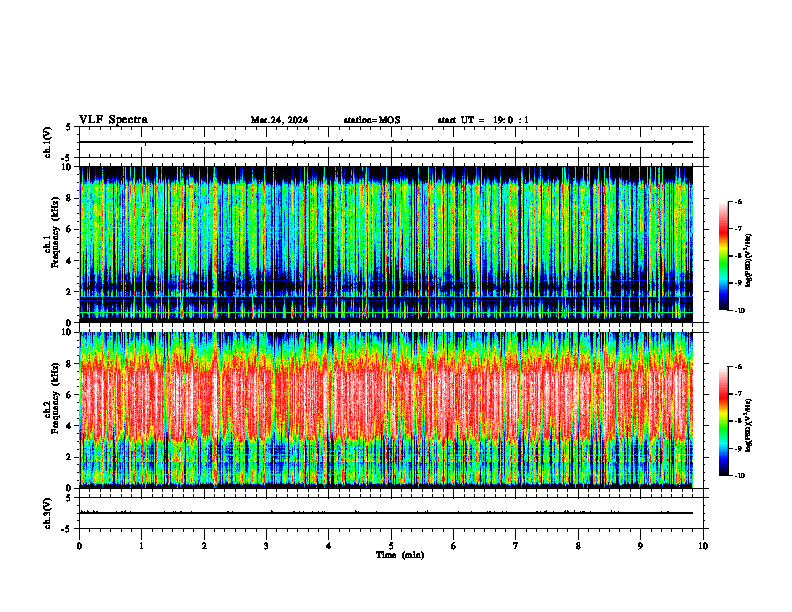Image resolution: width=792 pixels, height=612 pixels.
Task: Click the 6 kHz tick on ch.2 axis
Action: [x=70, y=395]
